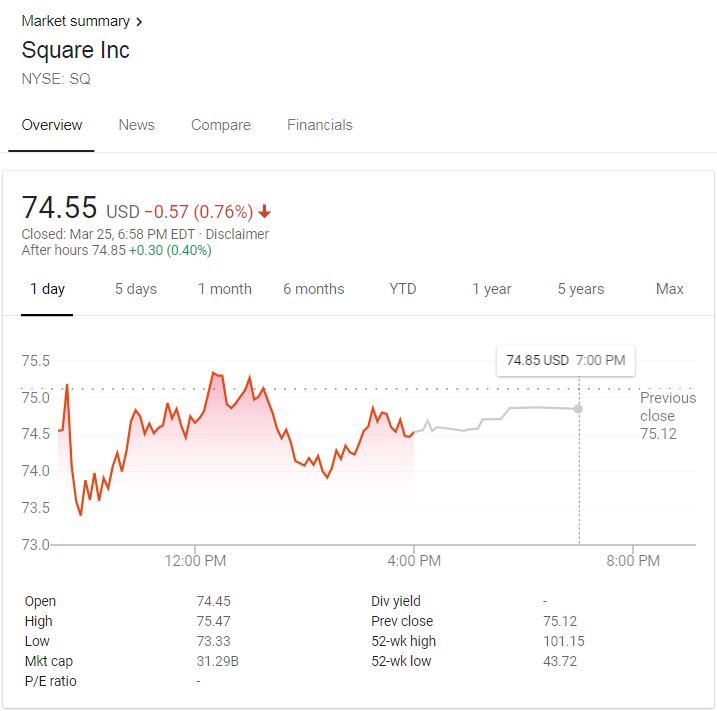Click the Disclaimer link
The width and height of the screenshot is (717, 711).
coord(237,234)
